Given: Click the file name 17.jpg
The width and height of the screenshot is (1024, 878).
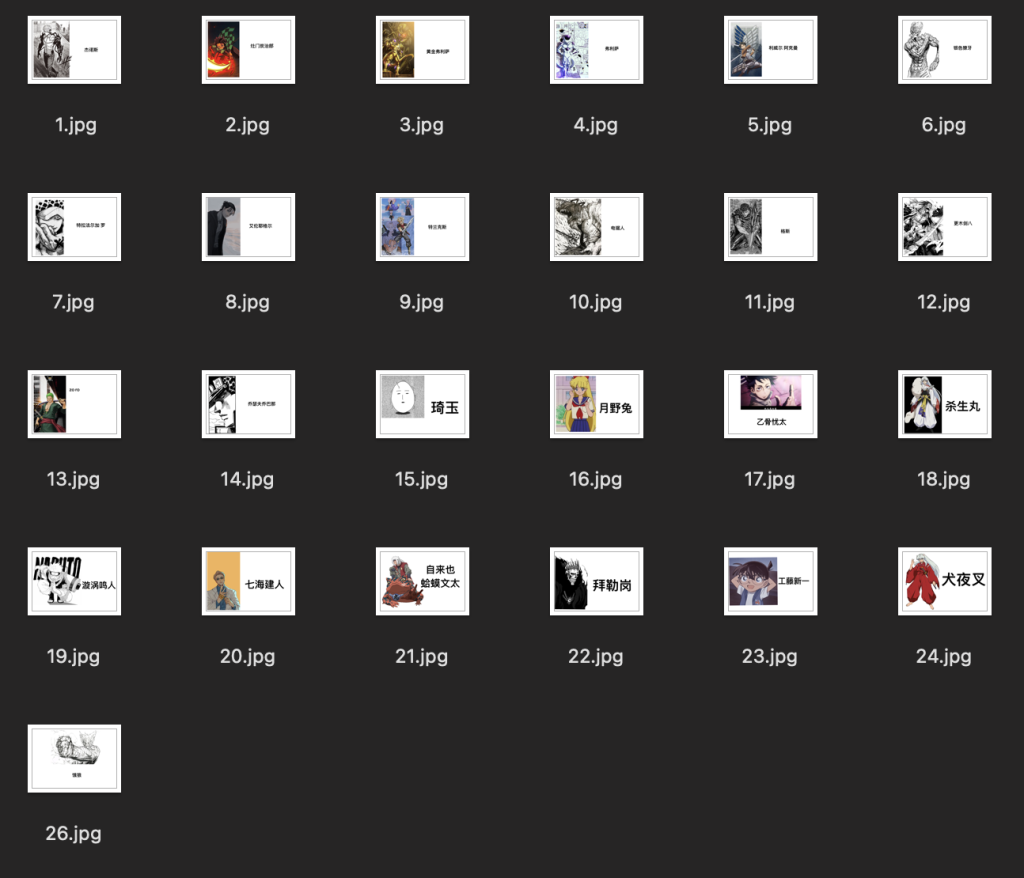Looking at the screenshot, I should pos(770,479).
